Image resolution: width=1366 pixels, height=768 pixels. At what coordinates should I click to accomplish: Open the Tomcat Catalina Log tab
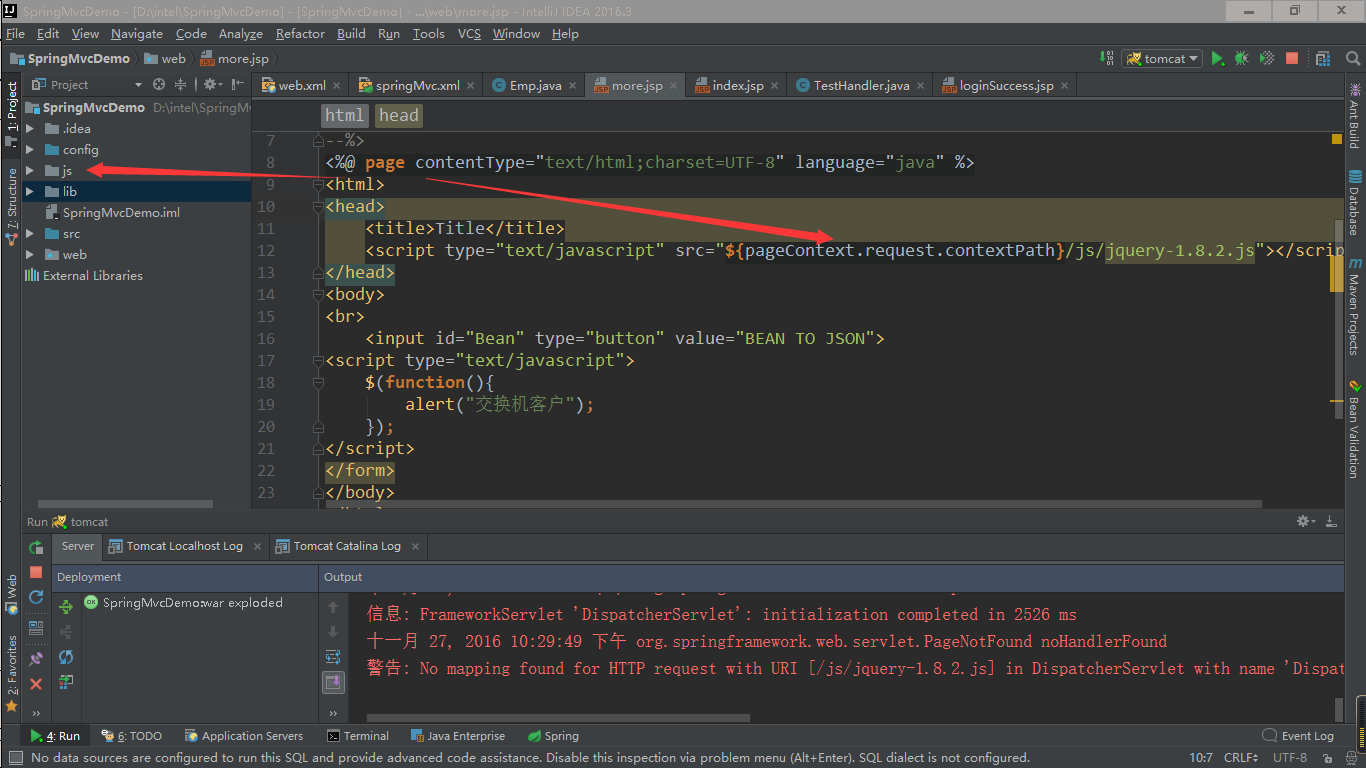coord(347,546)
